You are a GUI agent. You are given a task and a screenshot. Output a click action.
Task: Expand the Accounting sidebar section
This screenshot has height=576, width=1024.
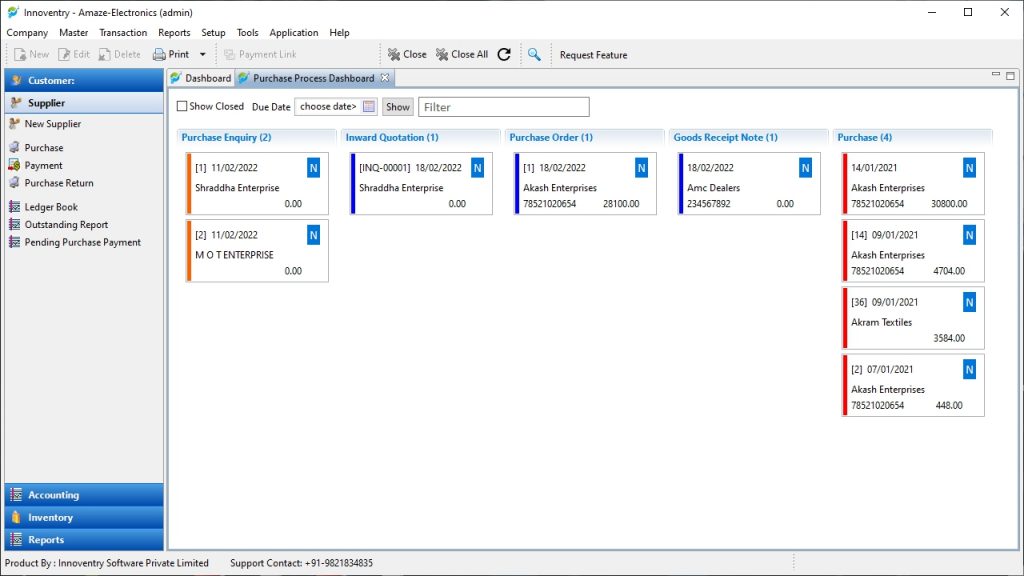tap(84, 495)
